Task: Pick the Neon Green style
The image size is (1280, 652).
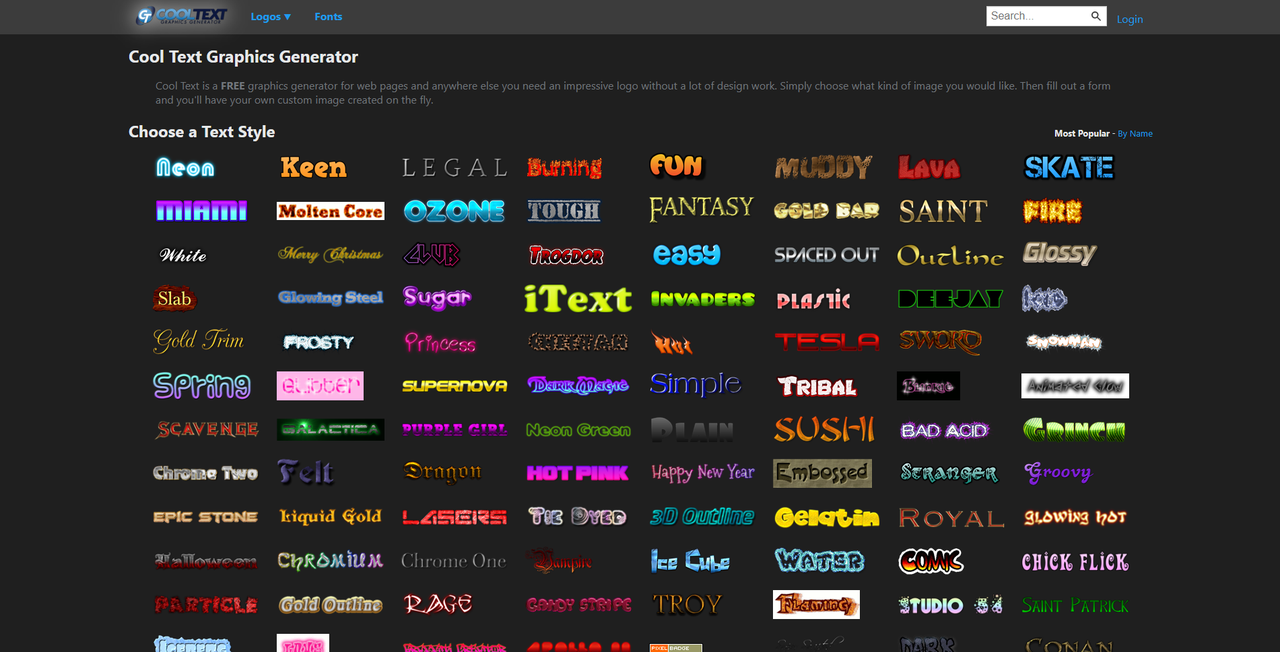Action: pyautogui.click(x=578, y=430)
